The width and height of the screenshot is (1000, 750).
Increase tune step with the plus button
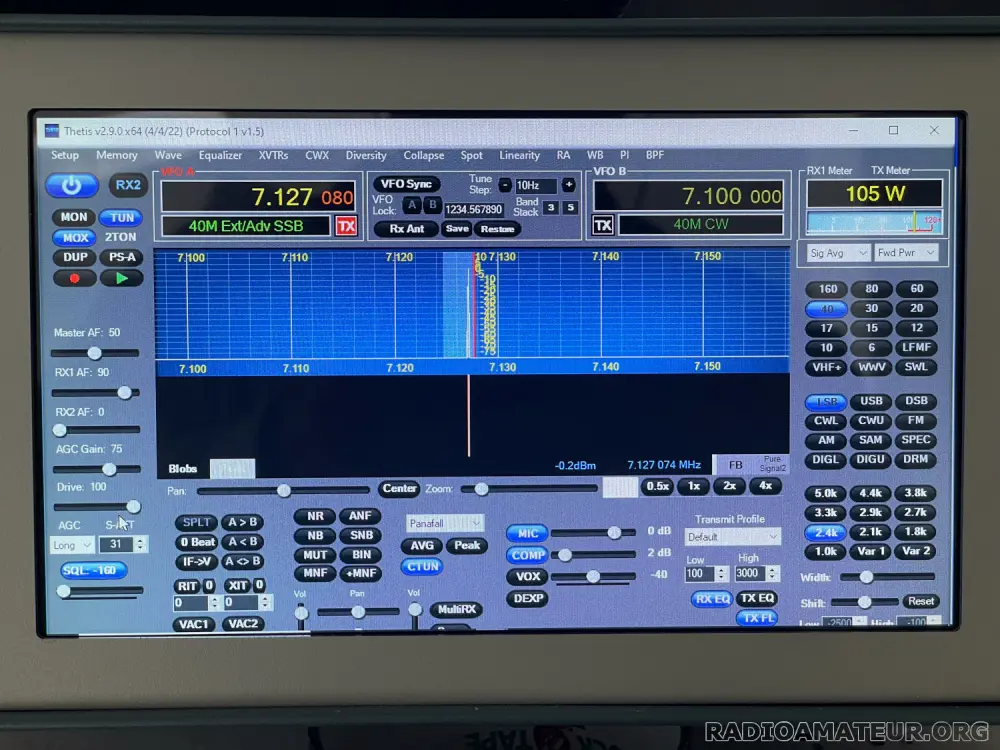568,185
